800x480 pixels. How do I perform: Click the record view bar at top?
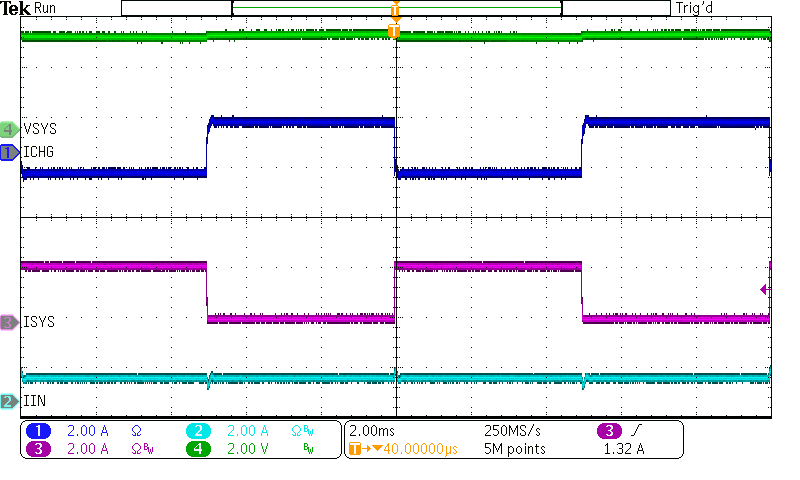[x=395, y=8]
